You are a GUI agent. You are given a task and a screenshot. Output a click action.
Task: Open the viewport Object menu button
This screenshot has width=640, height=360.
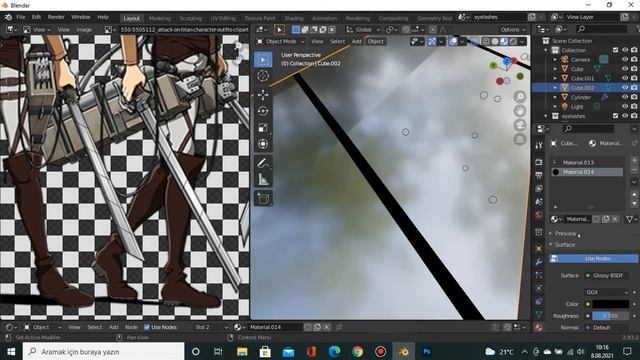click(376, 41)
